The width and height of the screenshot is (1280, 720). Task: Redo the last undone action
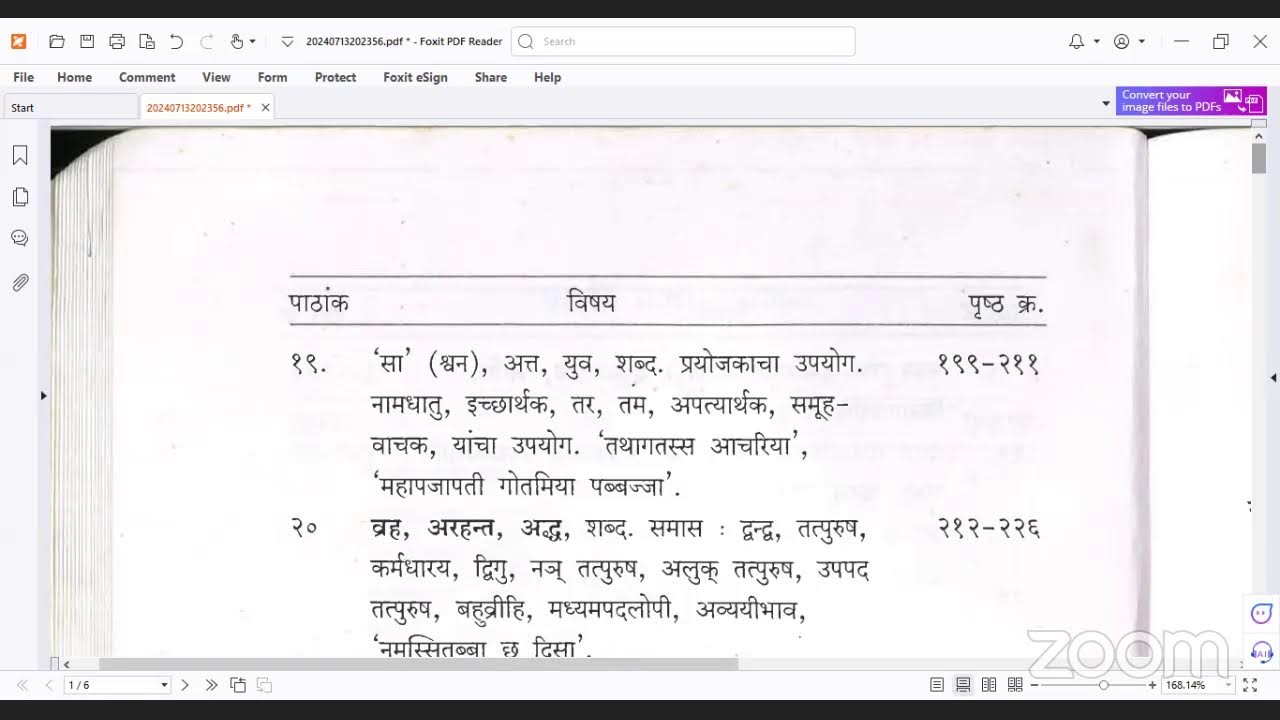tap(207, 41)
